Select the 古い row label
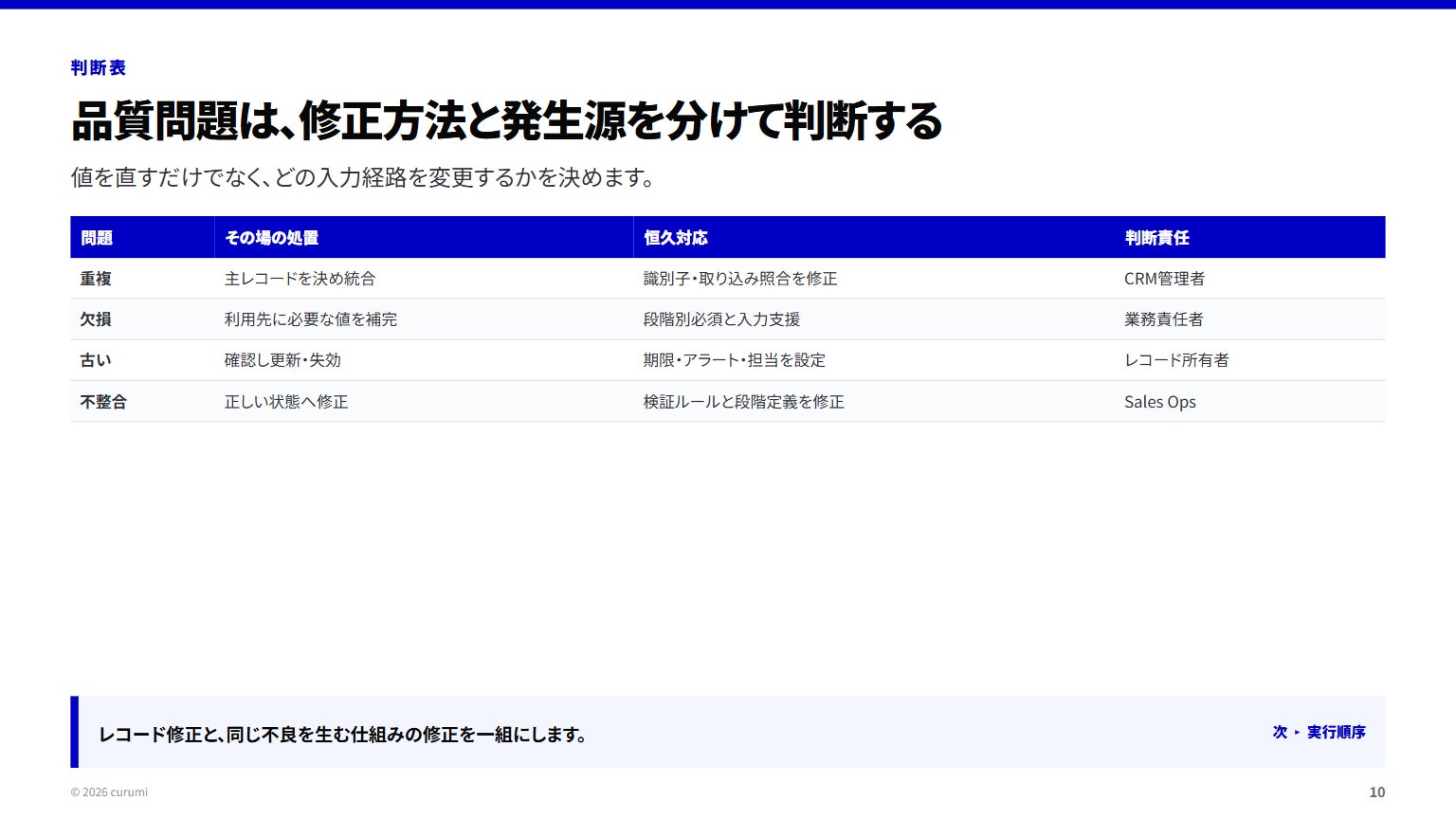Screen dimensions: 1456x819 96,360
